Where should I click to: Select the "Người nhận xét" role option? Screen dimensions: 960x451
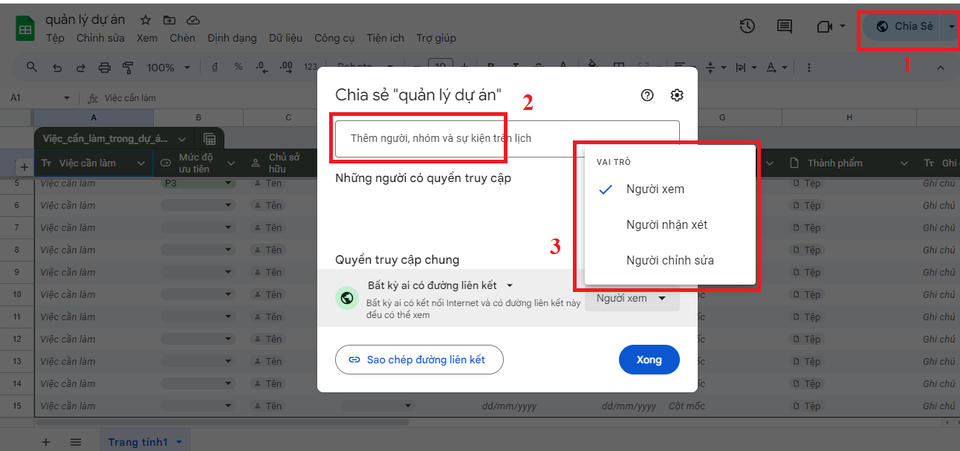[x=666, y=225]
